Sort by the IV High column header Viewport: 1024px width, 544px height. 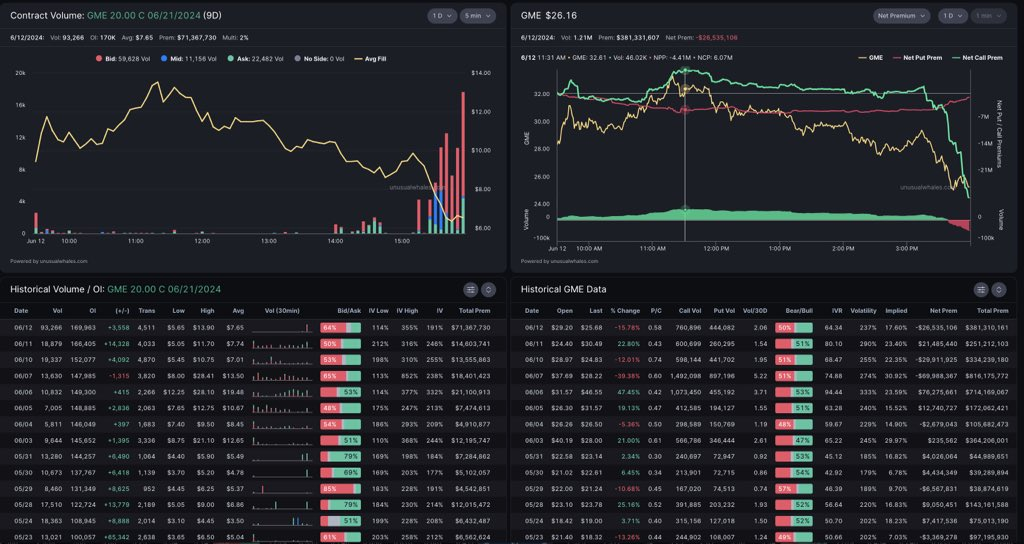pyautogui.click(x=407, y=311)
